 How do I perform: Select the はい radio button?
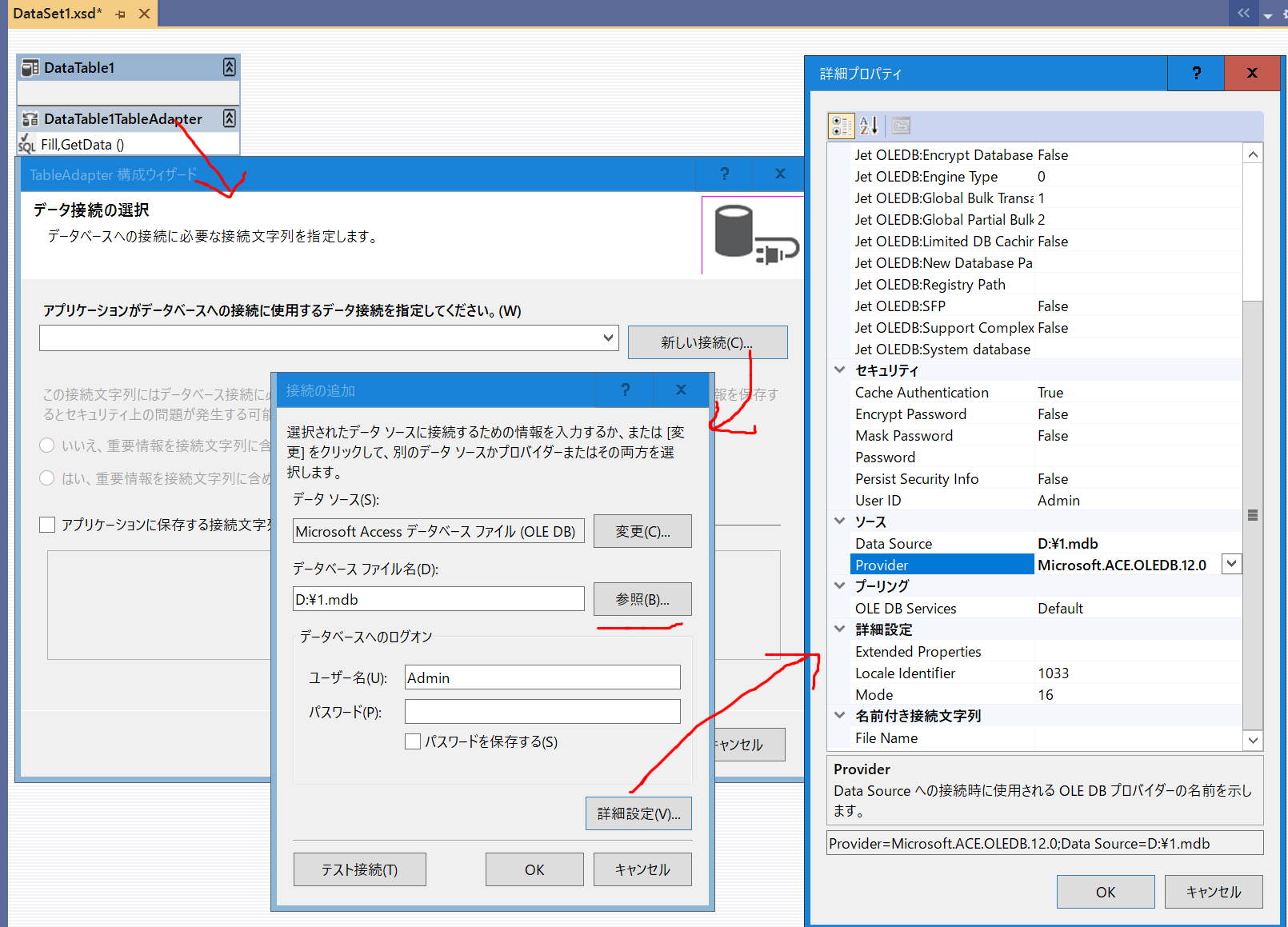(x=46, y=478)
